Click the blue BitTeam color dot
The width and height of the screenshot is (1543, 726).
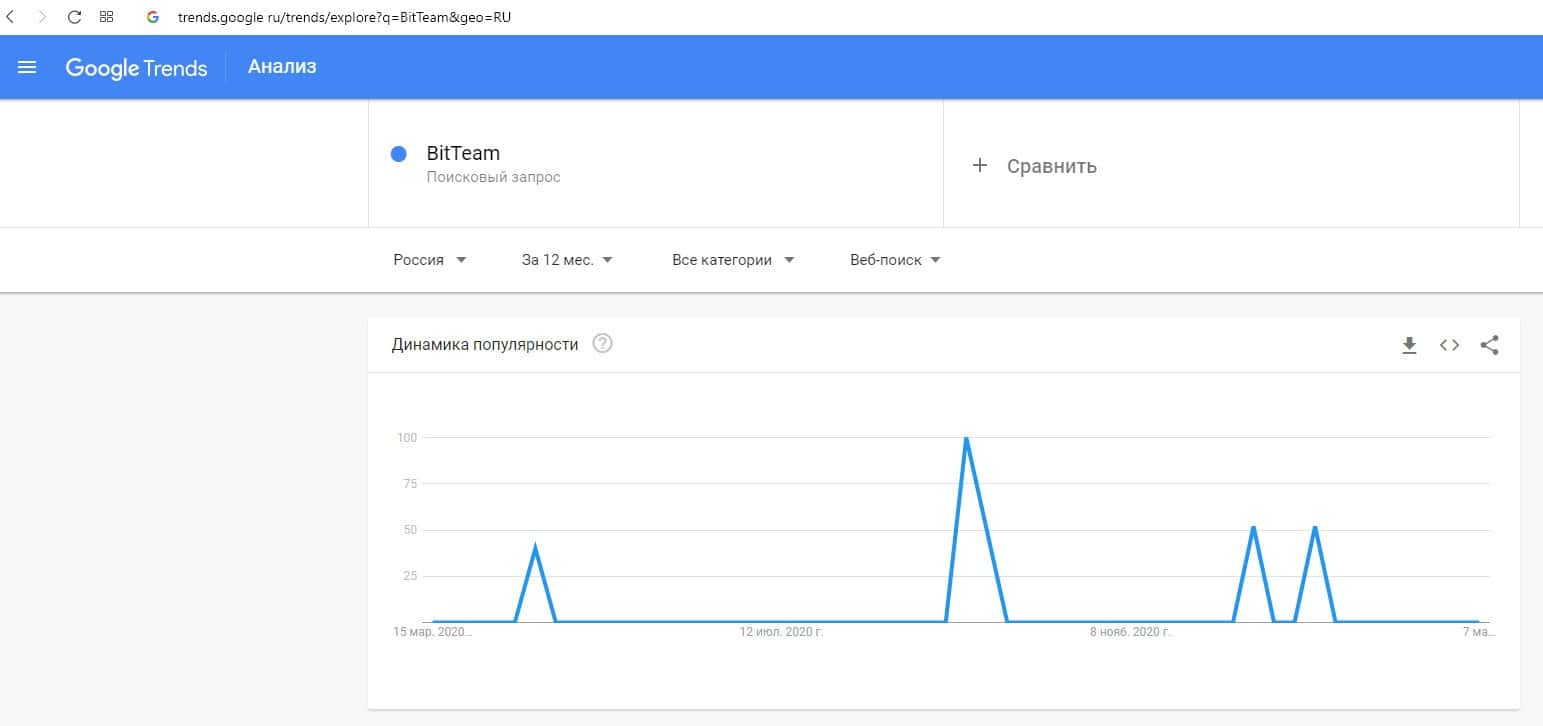point(399,154)
